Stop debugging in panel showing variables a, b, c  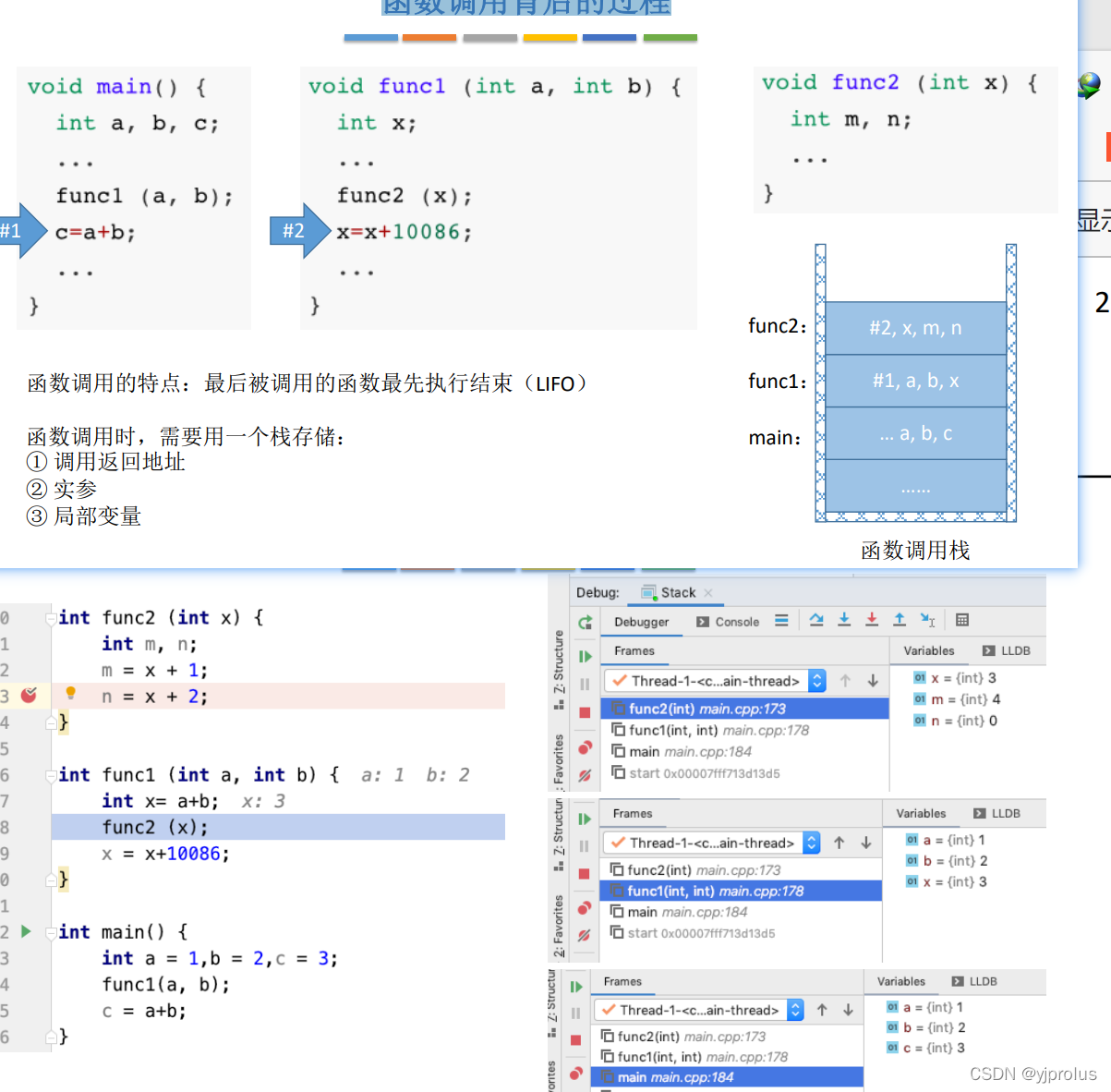tap(576, 1040)
